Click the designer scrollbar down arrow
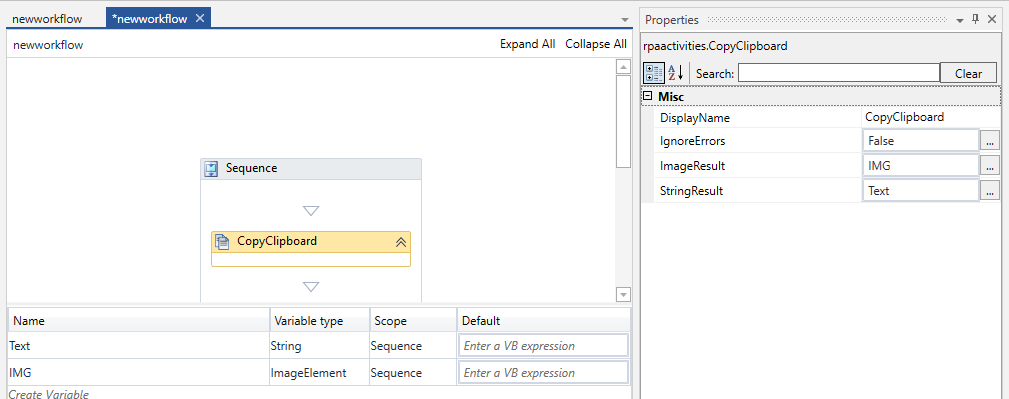1009x399 pixels. (x=623, y=294)
